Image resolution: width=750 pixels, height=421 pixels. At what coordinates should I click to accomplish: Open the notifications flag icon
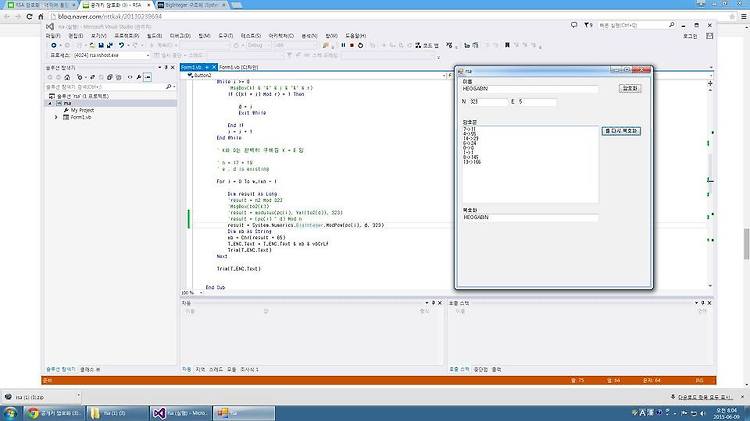pyautogui.click(x=588, y=25)
